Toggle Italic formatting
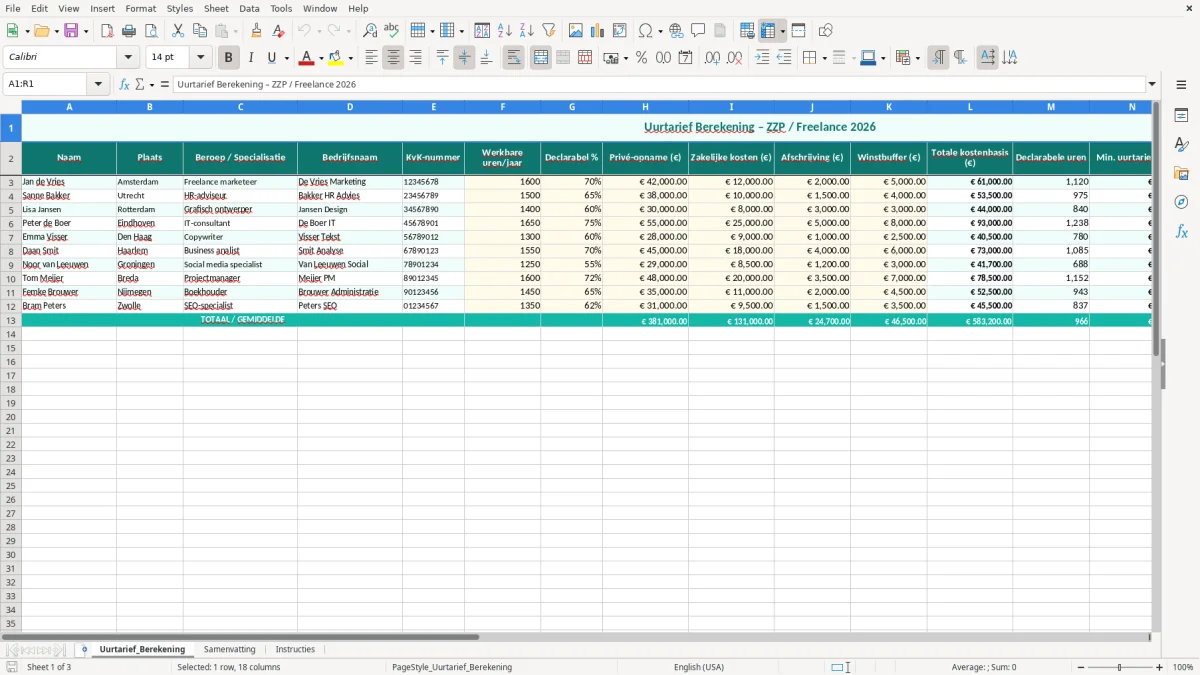The height and width of the screenshot is (675, 1200). 251,58
